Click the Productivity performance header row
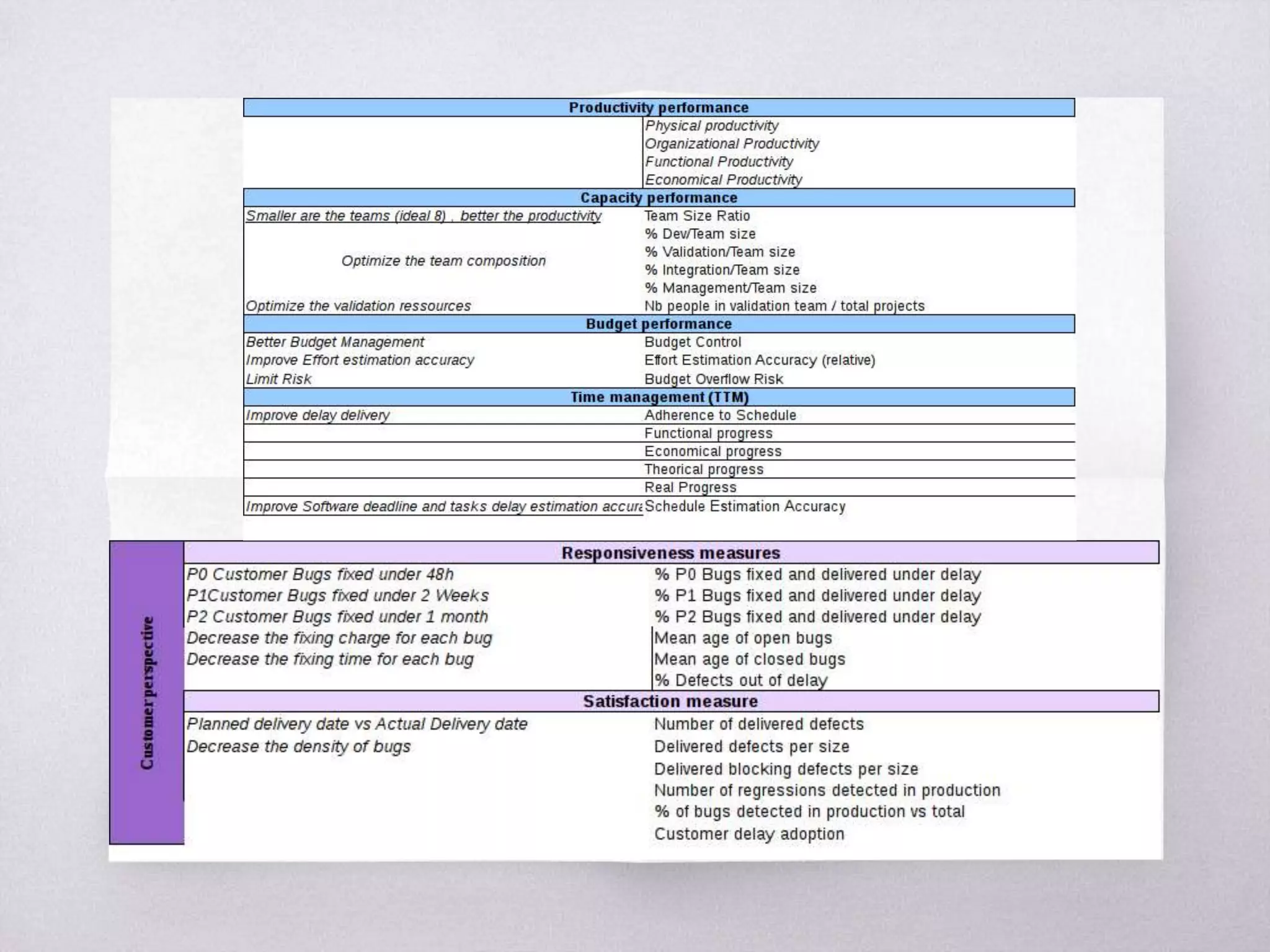Viewport: 1270px width, 952px height. pos(659,108)
